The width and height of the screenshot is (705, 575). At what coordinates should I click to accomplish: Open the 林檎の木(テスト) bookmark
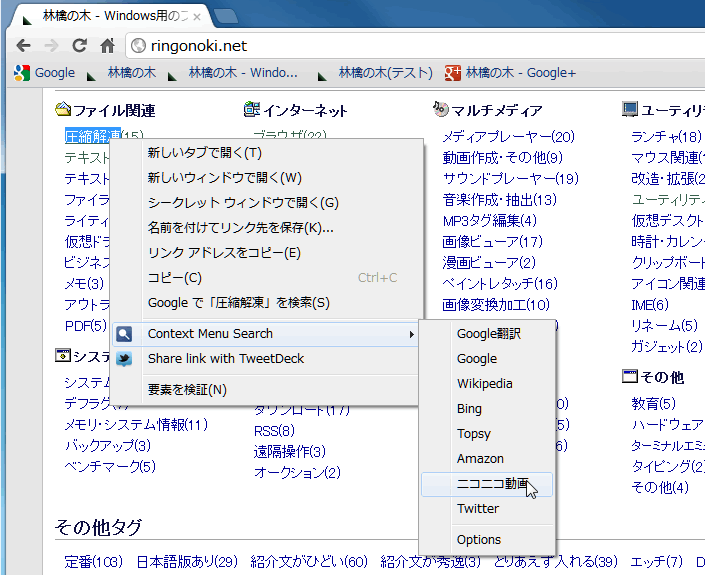375,73
